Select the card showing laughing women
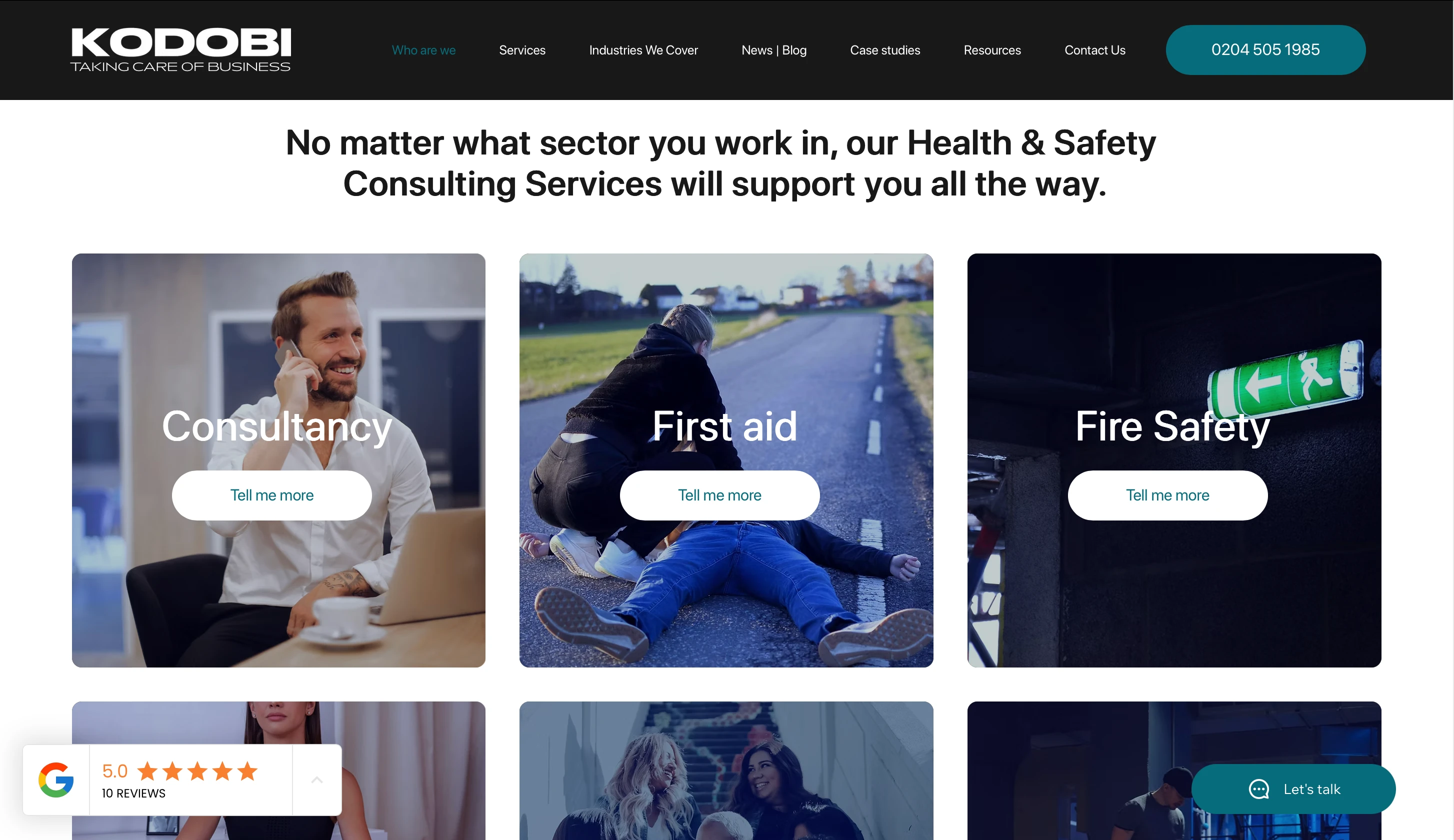 coord(726,770)
